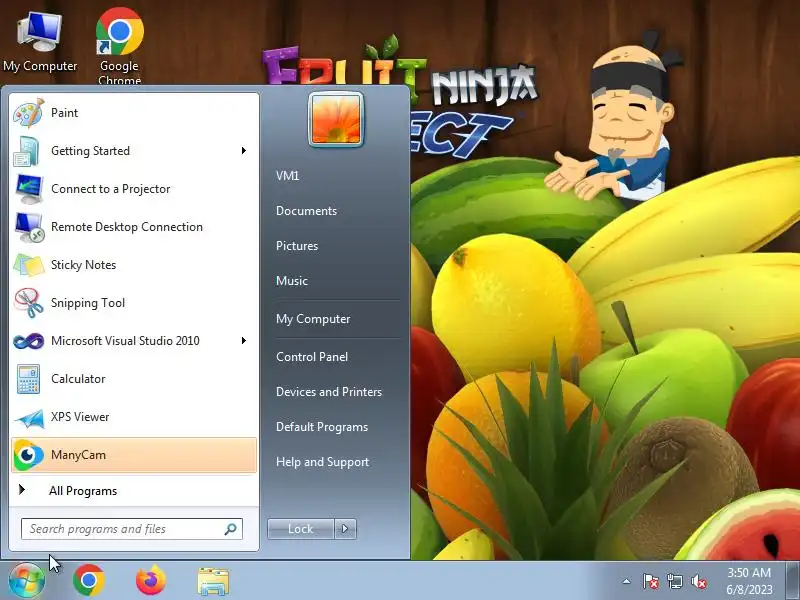Viewport: 800px width, 600px height.
Task: Click the search magnifier icon
Action: tap(231, 529)
